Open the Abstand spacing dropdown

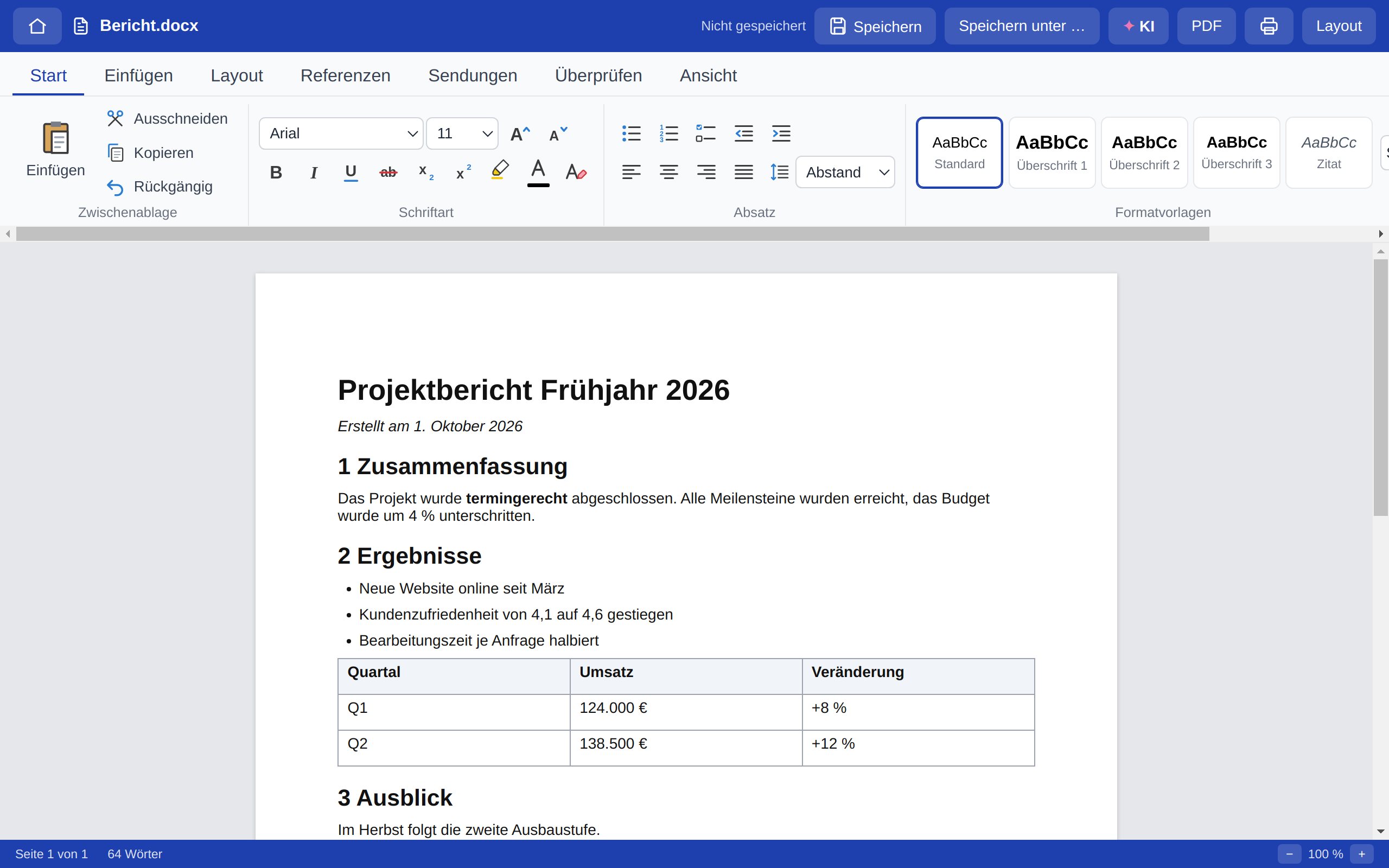[x=845, y=172]
